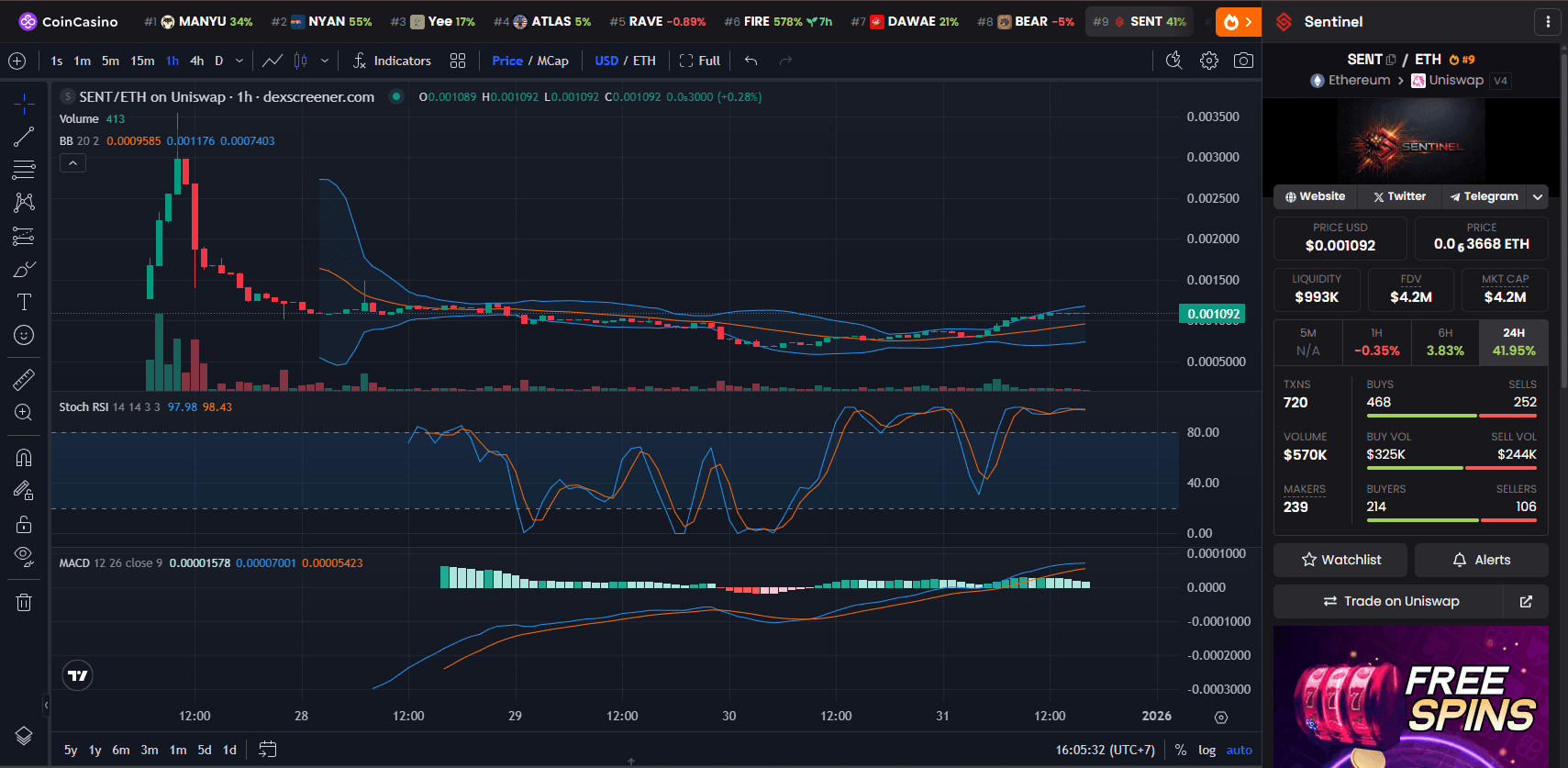Open the forecasting and measurement tools
This screenshot has width=1568, height=768.
pos(24,236)
